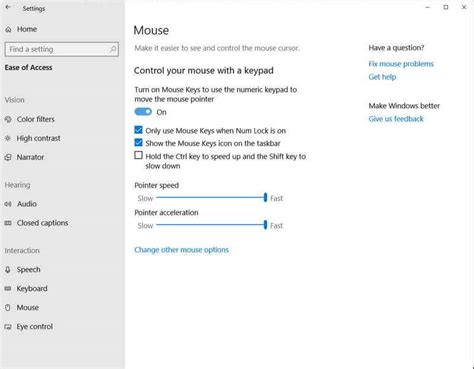The height and width of the screenshot is (369, 474).
Task: Click the Narrator icon in sidebar
Action: tap(8, 157)
